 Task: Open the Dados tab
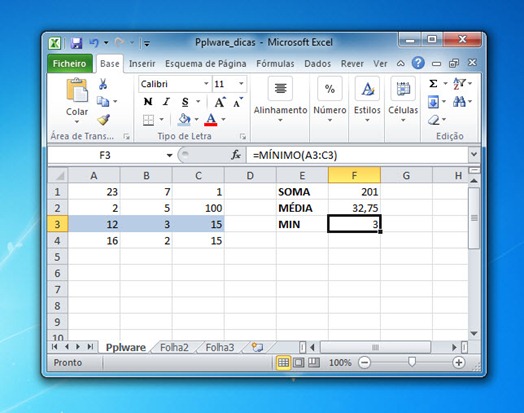(x=317, y=63)
